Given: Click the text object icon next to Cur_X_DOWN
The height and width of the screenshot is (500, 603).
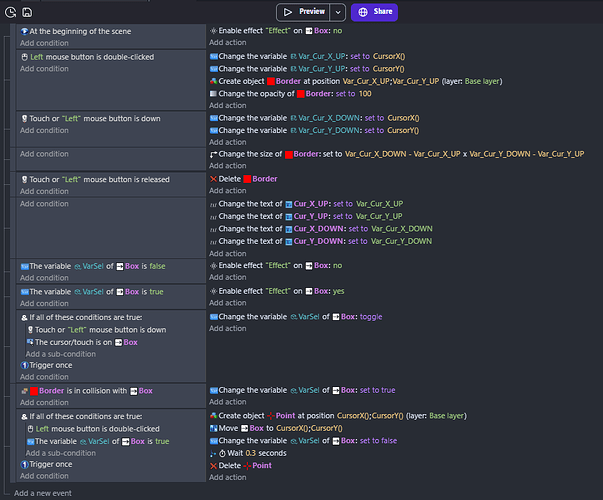Looking at the screenshot, I should tap(289, 229).
